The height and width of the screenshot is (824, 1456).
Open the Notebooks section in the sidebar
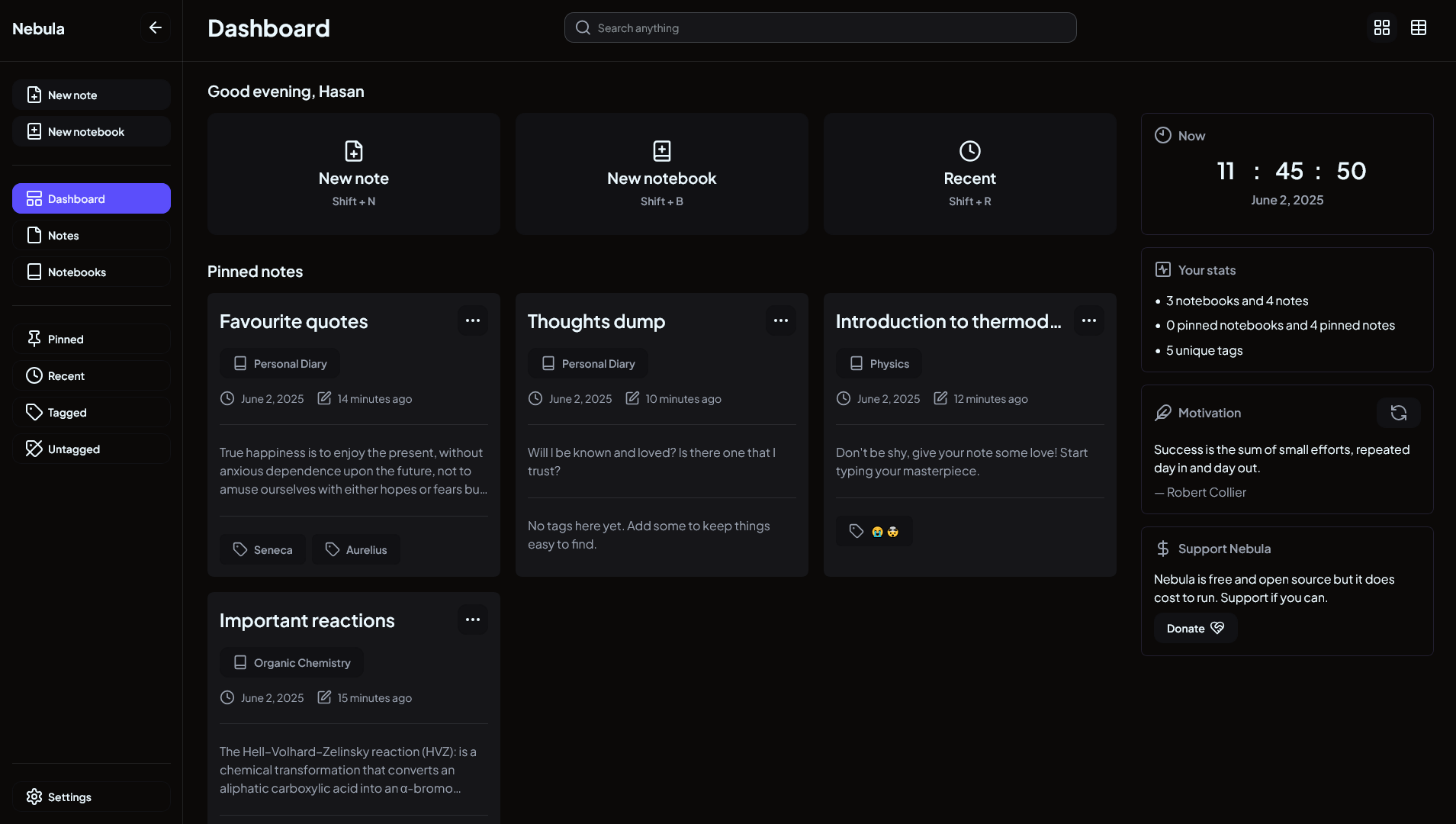coord(91,272)
